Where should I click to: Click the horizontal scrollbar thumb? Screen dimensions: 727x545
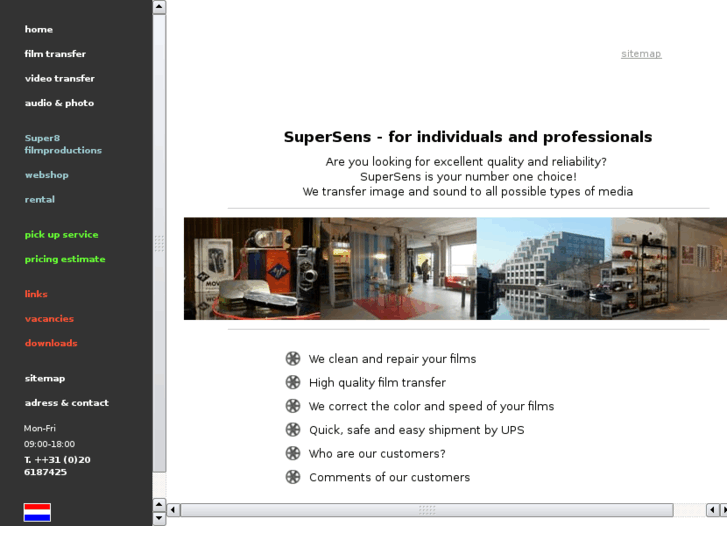tap(427, 510)
